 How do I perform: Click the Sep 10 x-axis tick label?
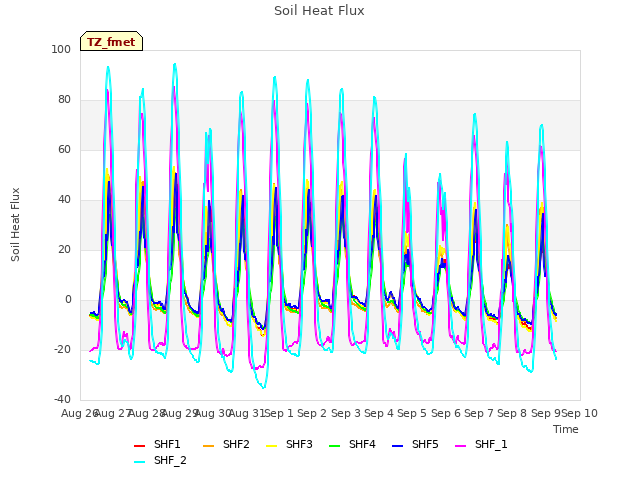pos(580,413)
